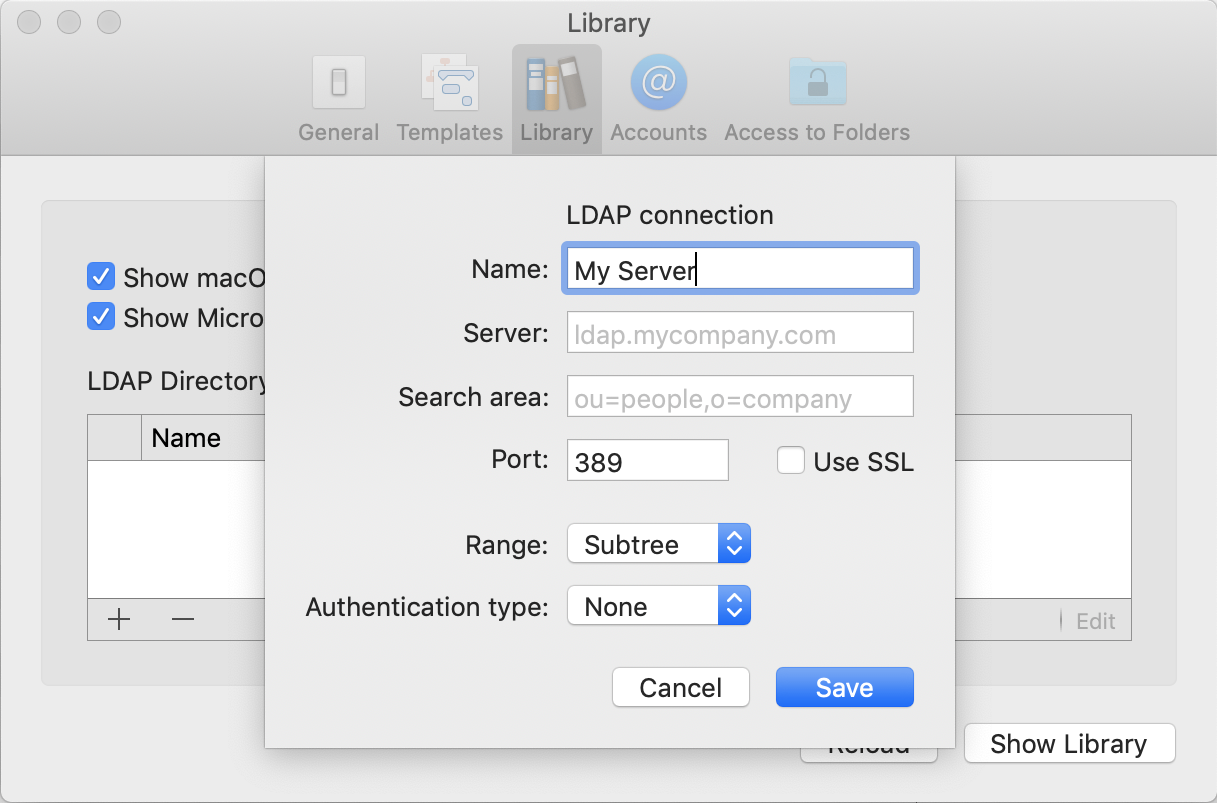Image resolution: width=1217 pixels, height=803 pixels.
Task: Select the Library toolbar icon
Action: 556,97
